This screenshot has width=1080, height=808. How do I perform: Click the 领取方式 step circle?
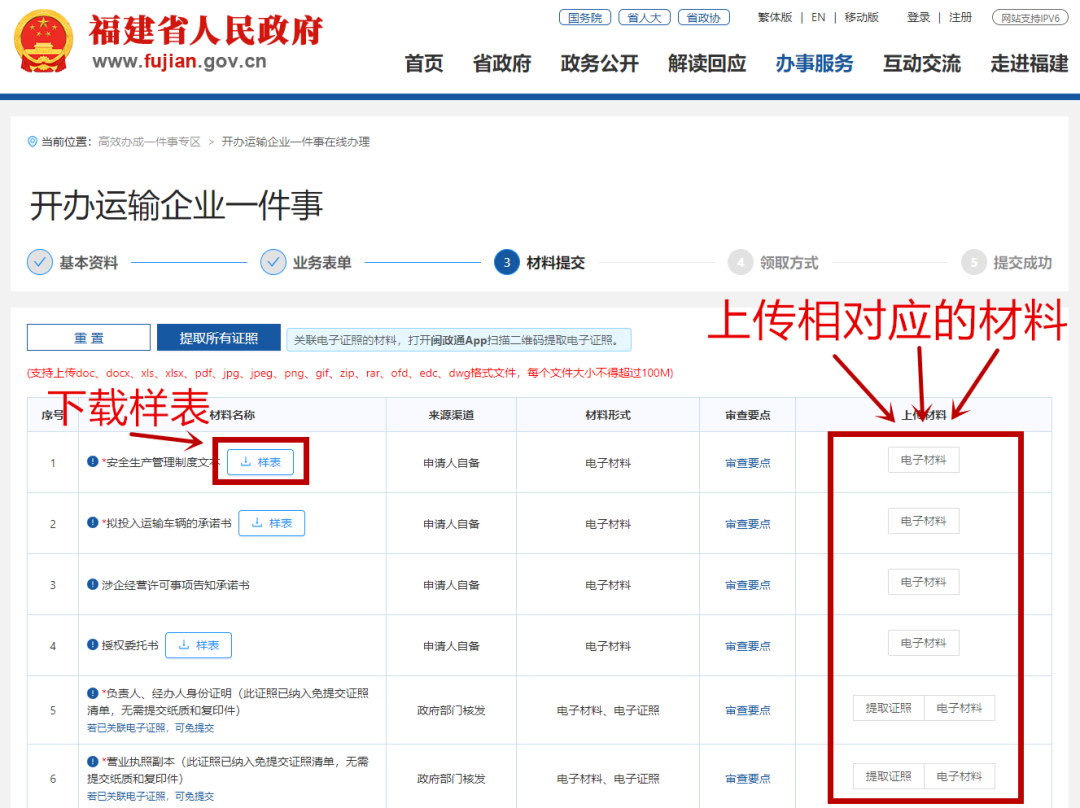pyautogui.click(x=740, y=261)
